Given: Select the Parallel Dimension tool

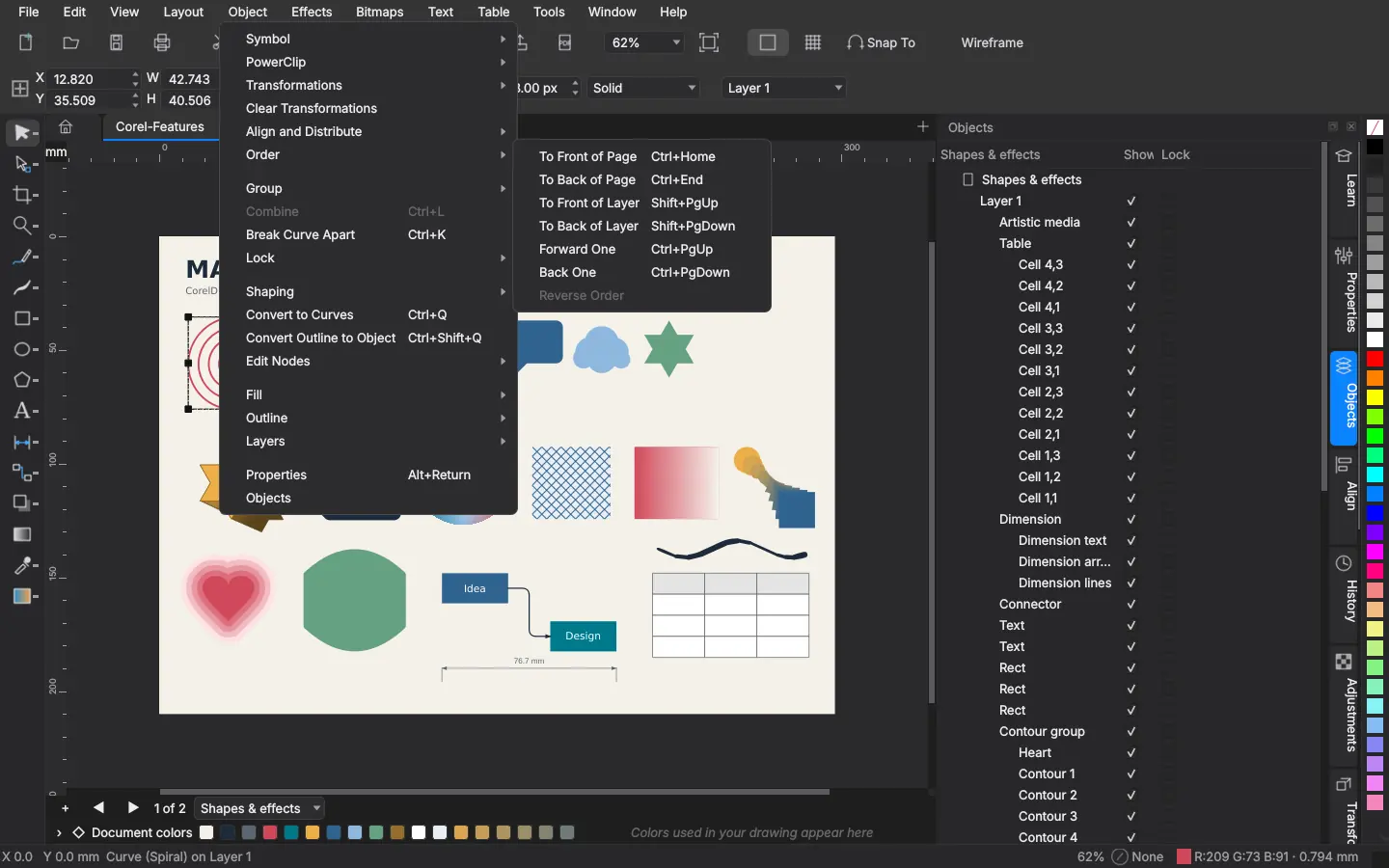Looking at the screenshot, I should pos(21,442).
